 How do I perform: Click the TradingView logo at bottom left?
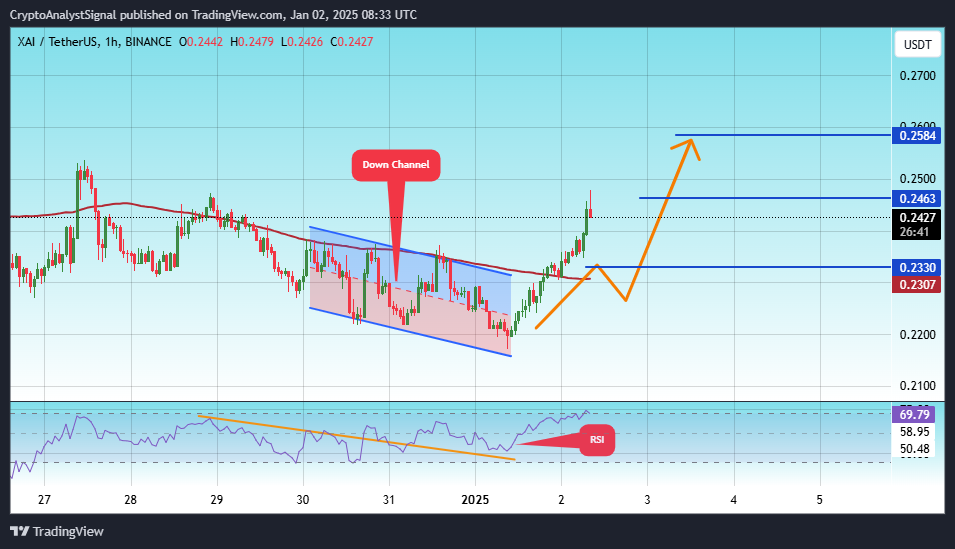pos(57,531)
